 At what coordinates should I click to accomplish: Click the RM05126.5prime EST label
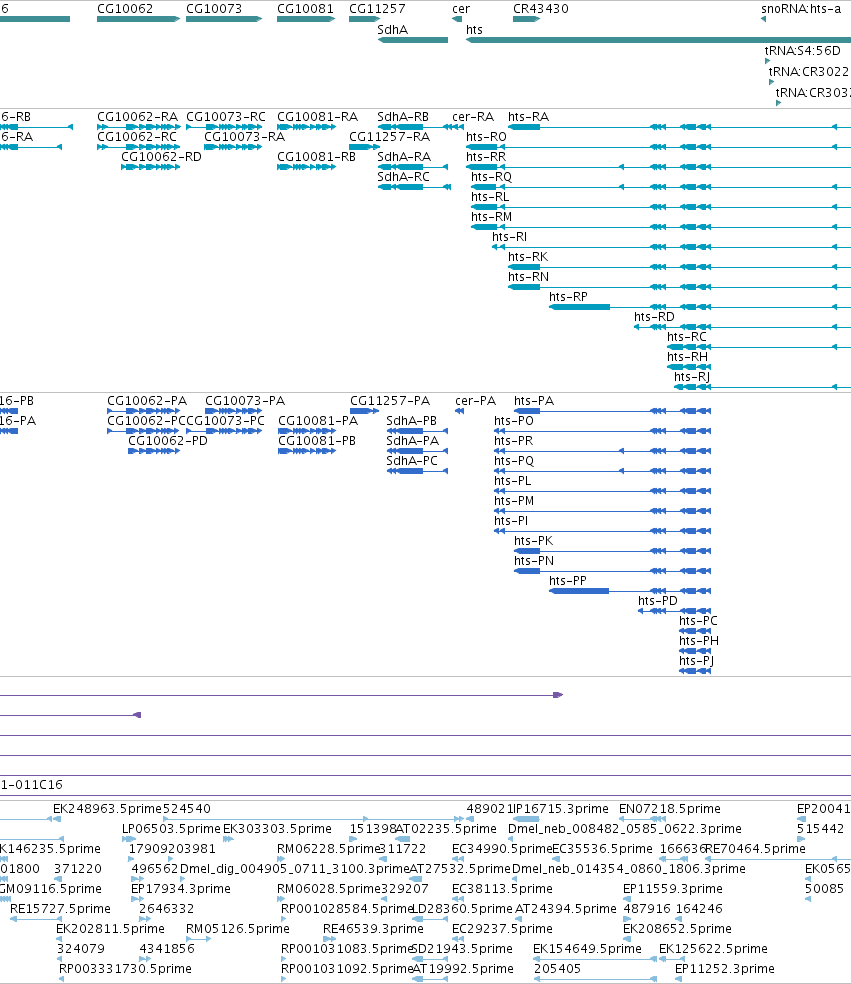click(x=238, y=929)
